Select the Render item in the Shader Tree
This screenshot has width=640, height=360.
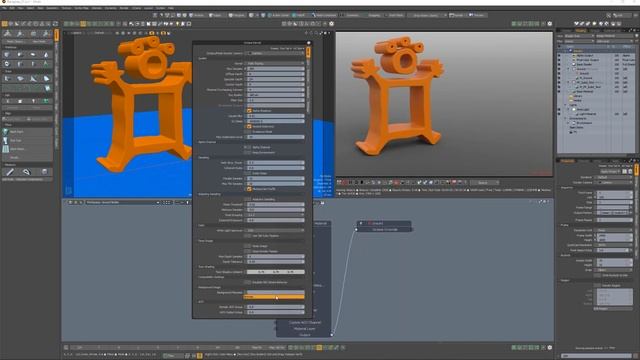pyautogui.click(x=578, y=51)
